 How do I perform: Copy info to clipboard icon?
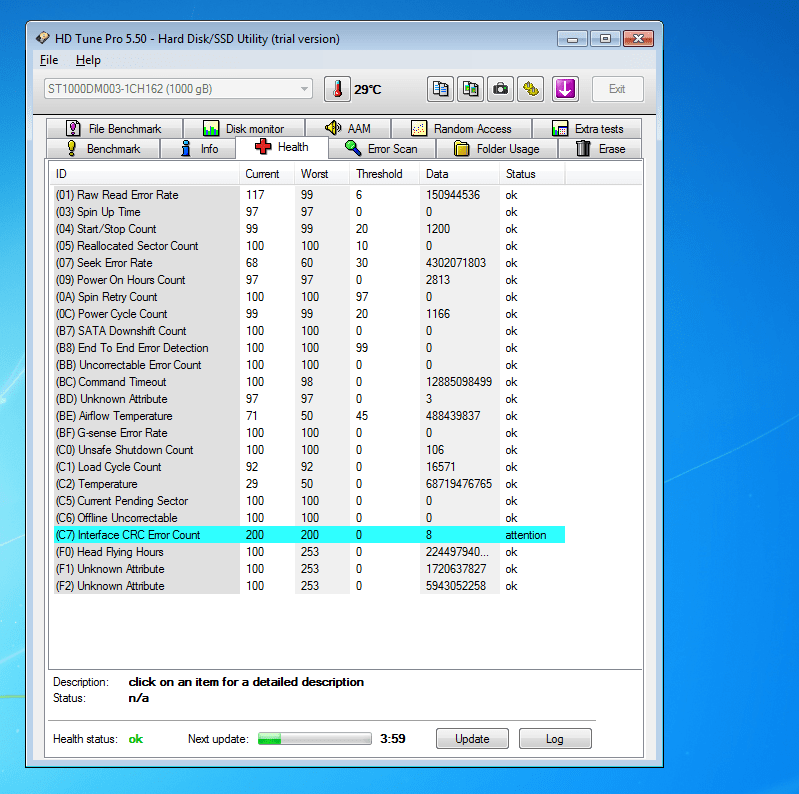click(440, 89)
